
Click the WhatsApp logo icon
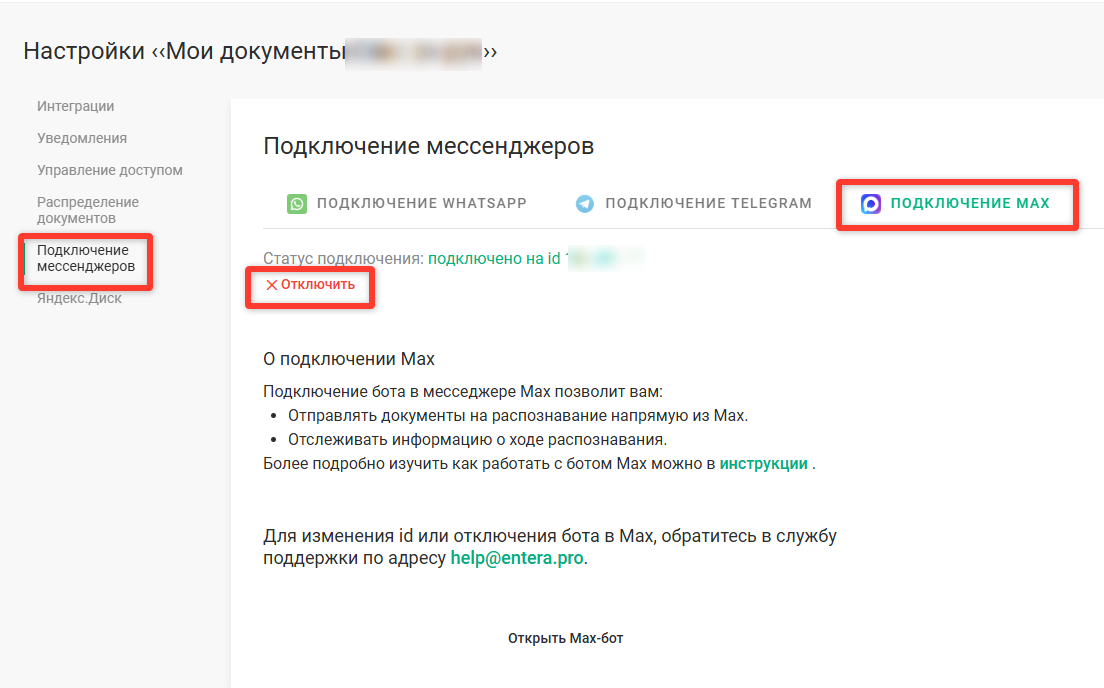(297, 204)
